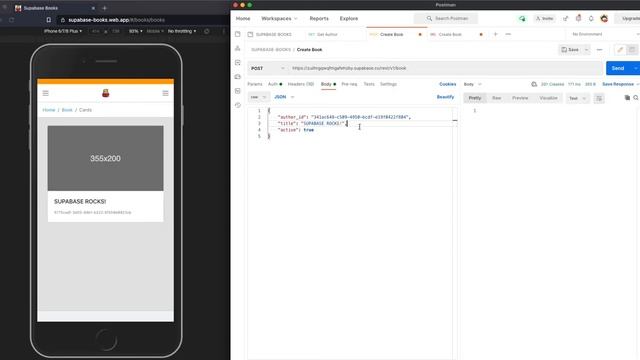Click the comment icon beside the pencil
Image resolution: width=640 pixels, height=360 pixels.
(632, 50)
